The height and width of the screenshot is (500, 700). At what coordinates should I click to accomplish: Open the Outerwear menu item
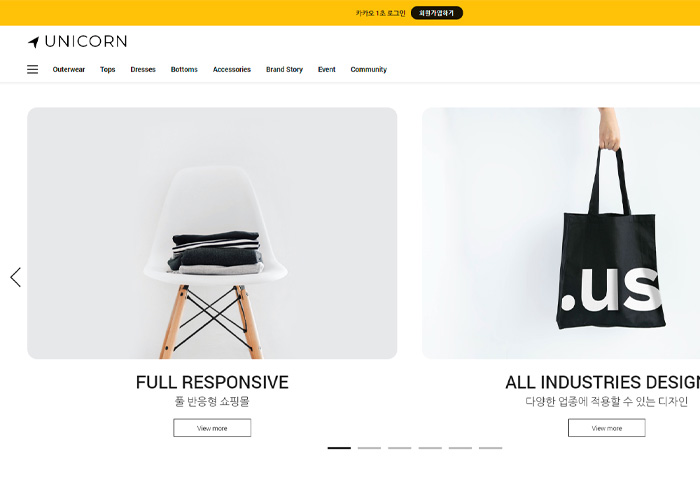click(69, 70)
